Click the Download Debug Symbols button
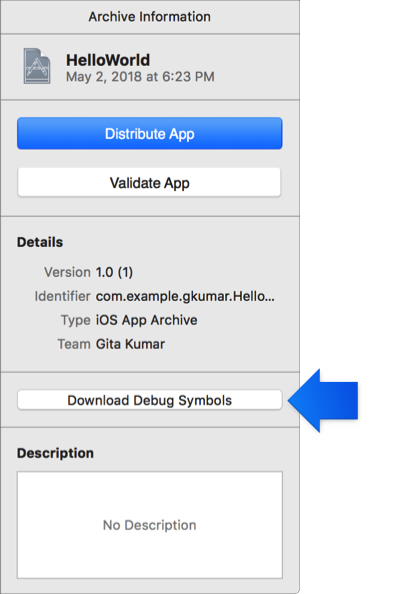Image resolution: width=398 pixels, height=594 pixels. tap(150, 400)
